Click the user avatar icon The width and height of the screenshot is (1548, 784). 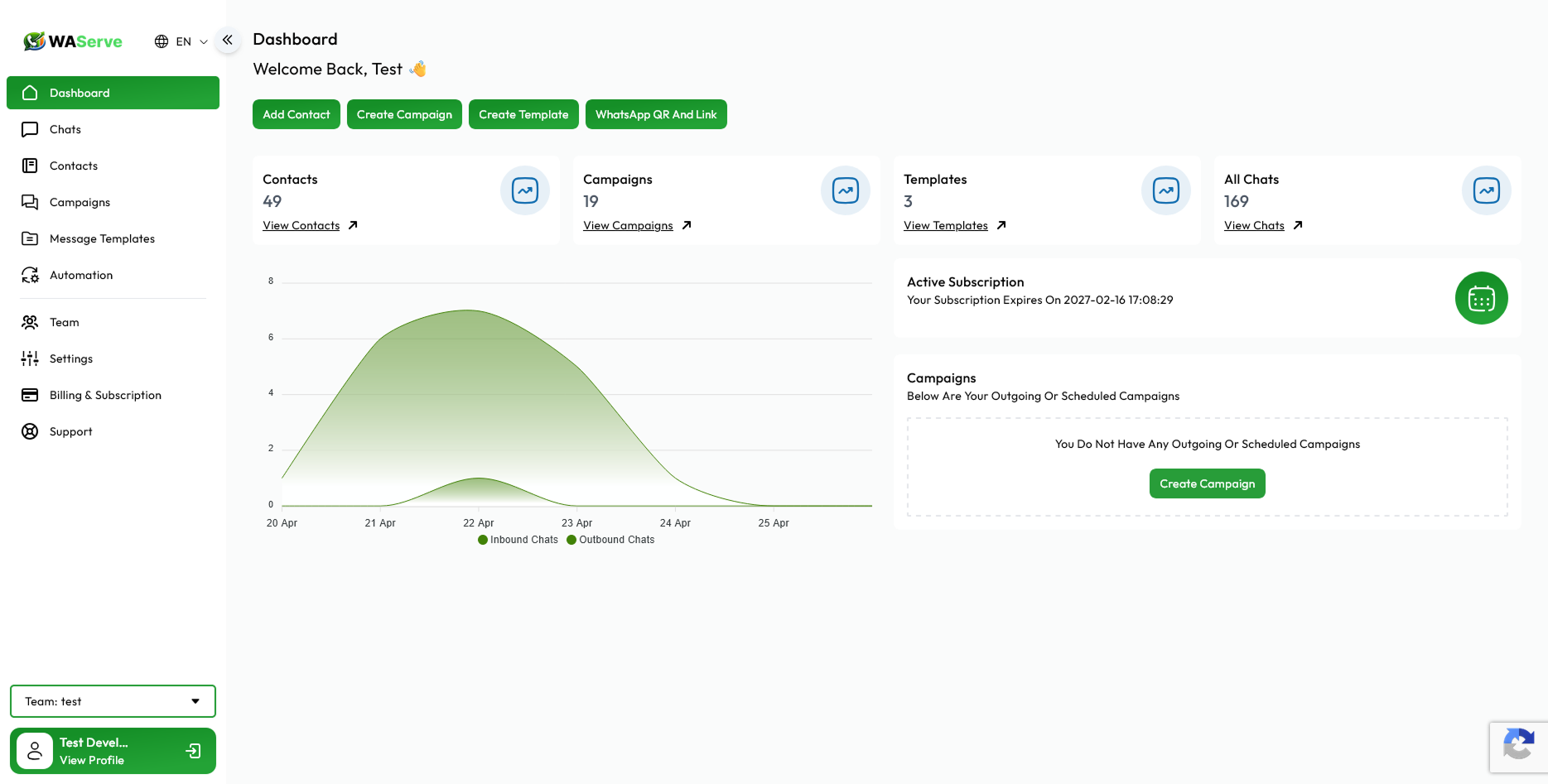tap(35, 751)
